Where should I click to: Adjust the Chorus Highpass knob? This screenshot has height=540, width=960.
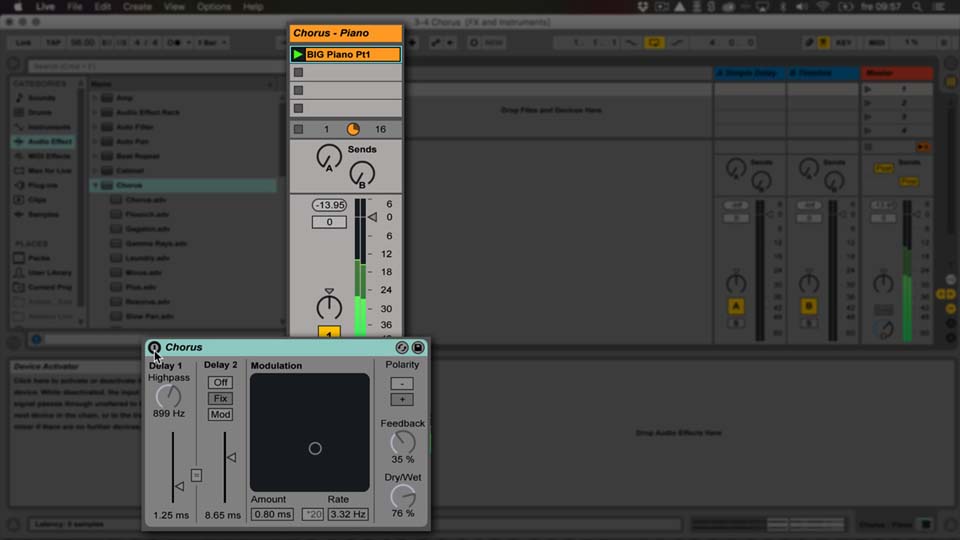tap(168, 397)
